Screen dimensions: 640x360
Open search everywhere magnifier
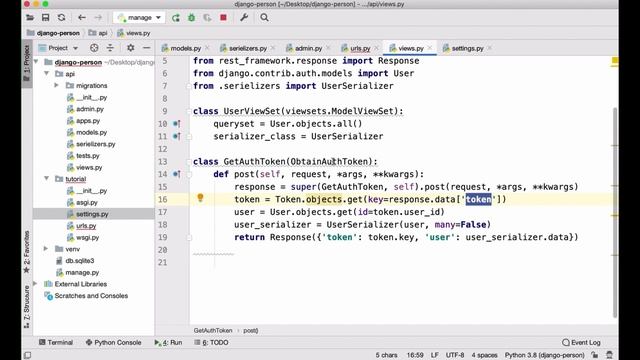coord(264,18)
